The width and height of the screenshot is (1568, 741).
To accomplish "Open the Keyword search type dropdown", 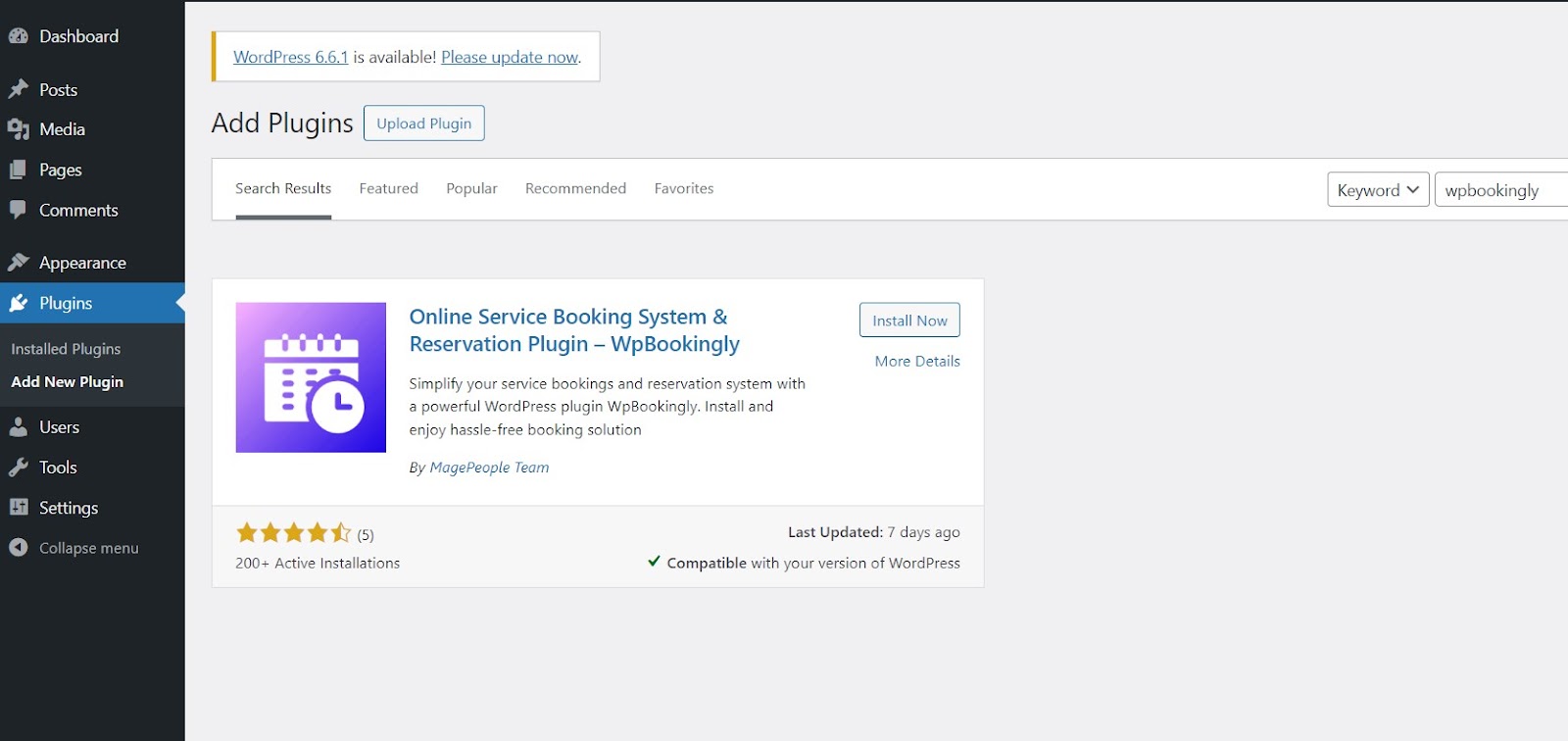I will point(1378,190).
